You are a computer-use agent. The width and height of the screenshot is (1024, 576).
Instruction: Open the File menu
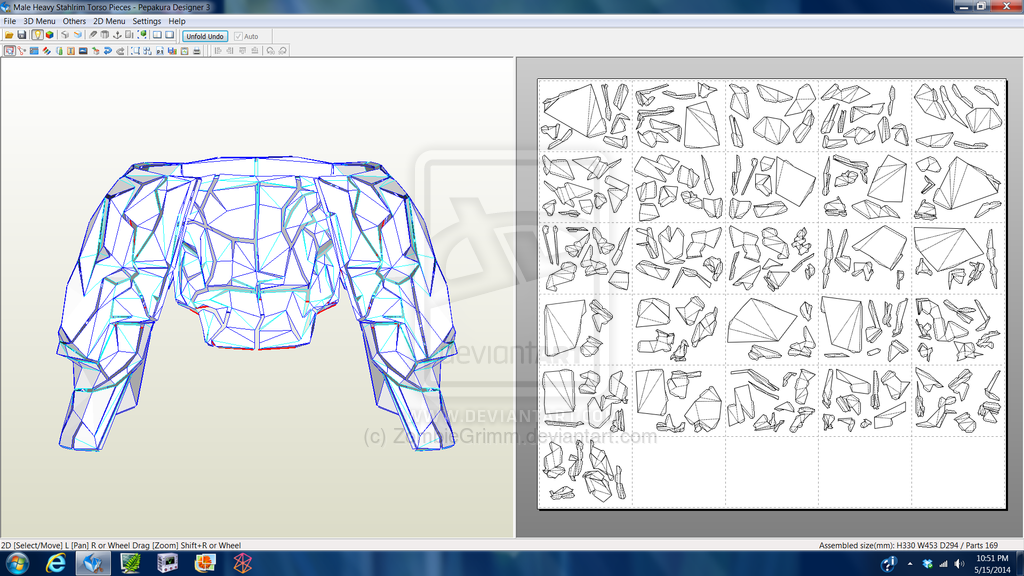(10, 21)
